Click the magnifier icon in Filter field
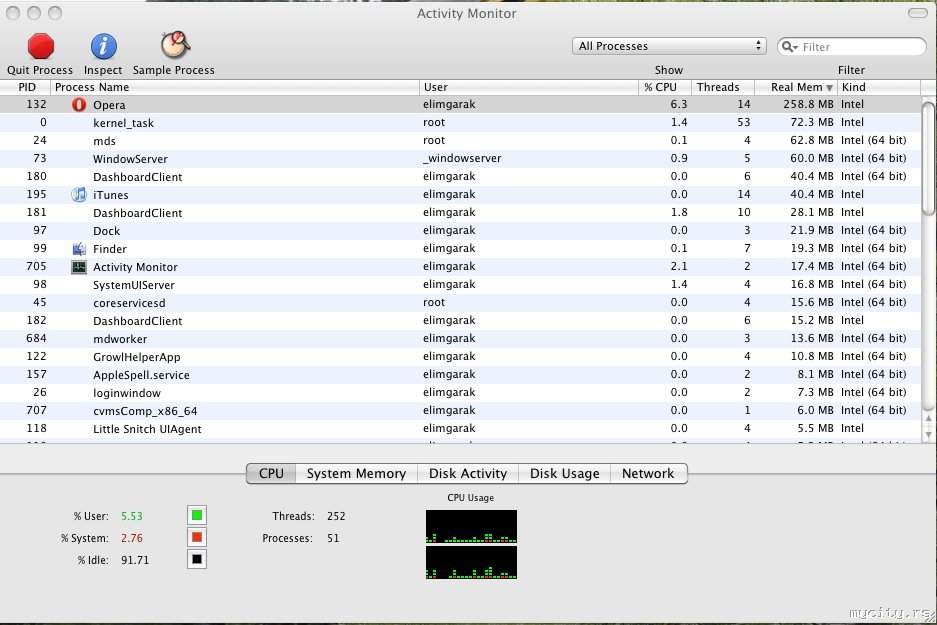 pos(789,47)
